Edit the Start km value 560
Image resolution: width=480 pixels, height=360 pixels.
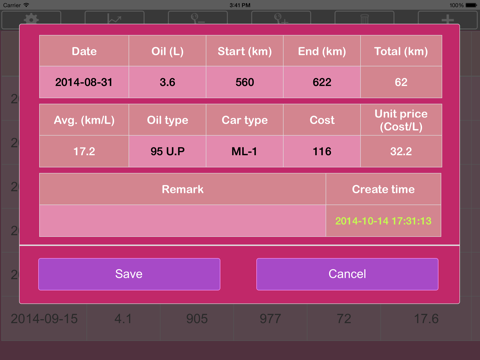pyautogui.click(x=245, y=82)
